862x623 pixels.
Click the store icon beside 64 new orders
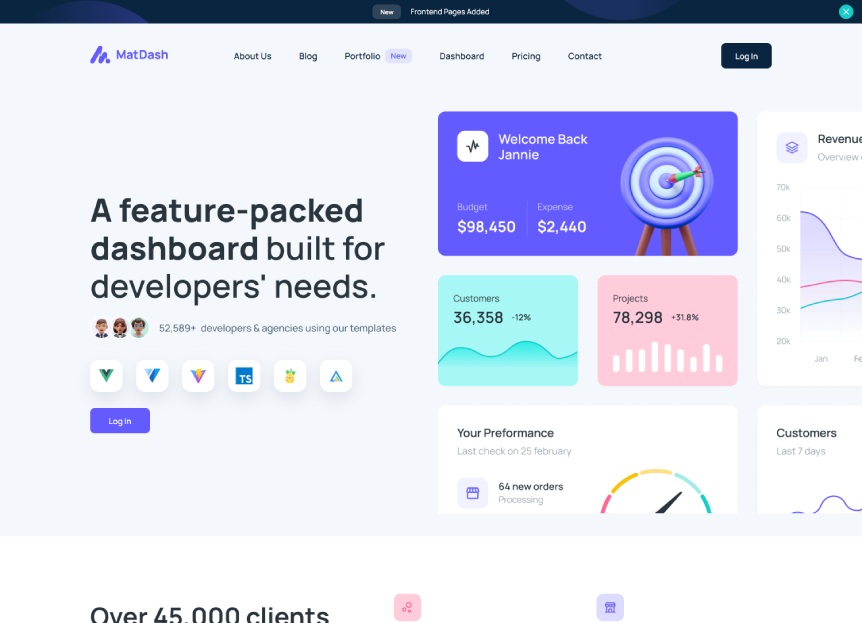click(473, 492)
